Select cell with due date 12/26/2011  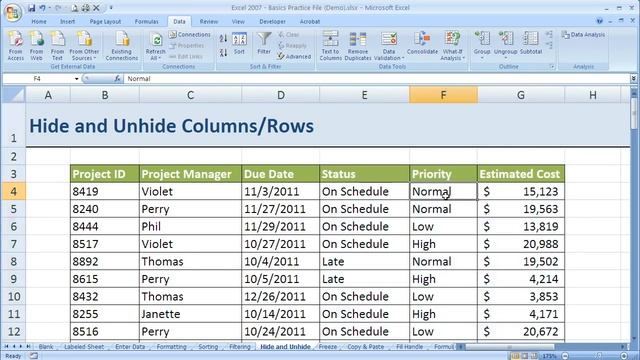[x=280, y=297]
